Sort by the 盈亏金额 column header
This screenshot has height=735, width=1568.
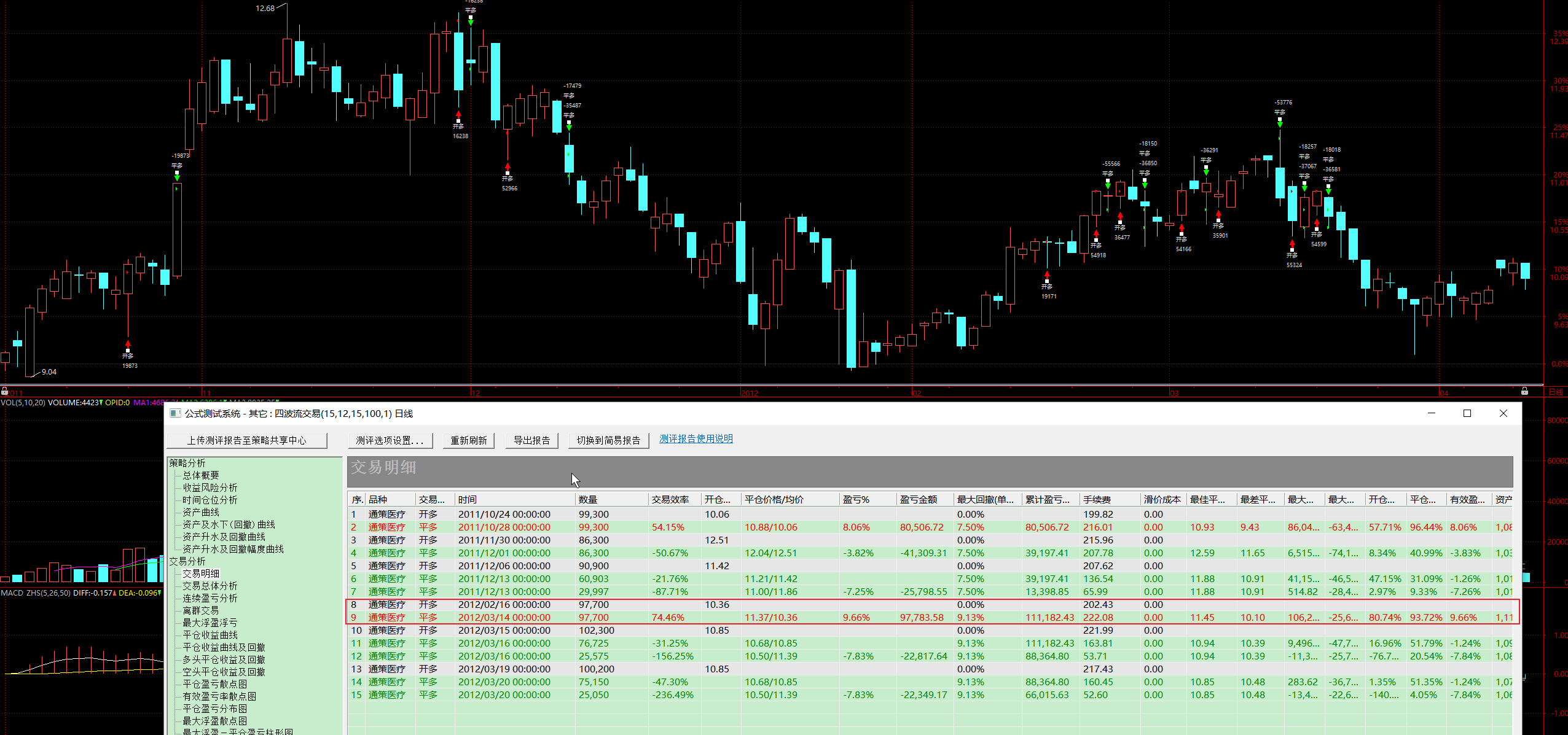[x=918, y=500]
